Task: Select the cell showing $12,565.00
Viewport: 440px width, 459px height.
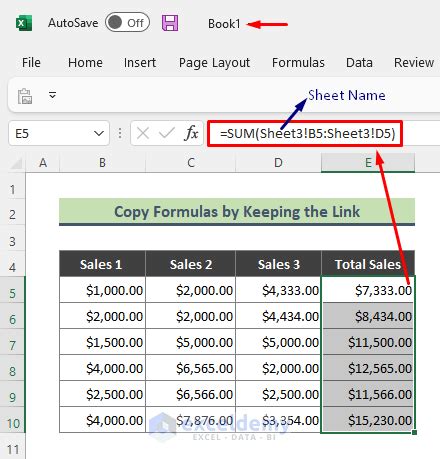Action: tap(368, 368)
